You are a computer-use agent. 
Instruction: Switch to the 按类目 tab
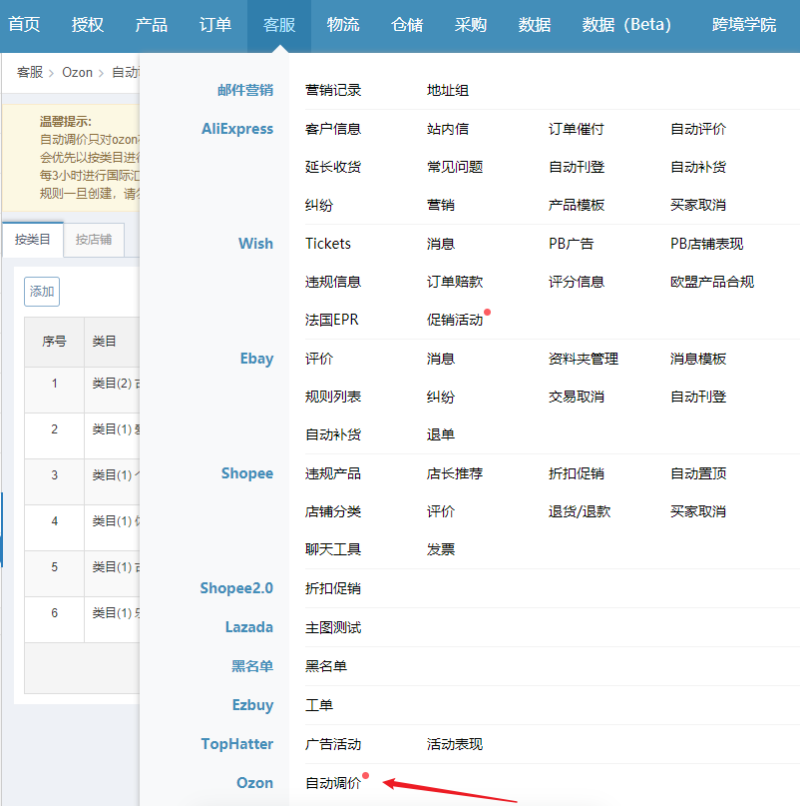[33, 240]
